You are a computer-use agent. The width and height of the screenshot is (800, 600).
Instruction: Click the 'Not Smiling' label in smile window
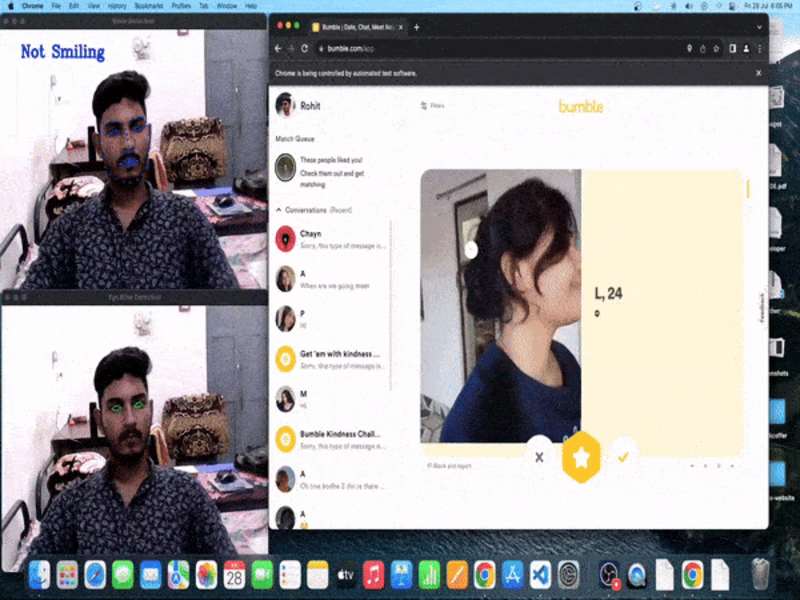point(63,52)
